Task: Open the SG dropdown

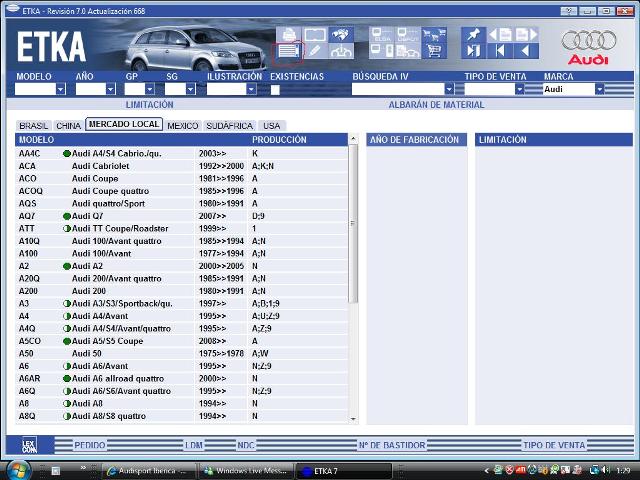Action: (191, 89)
